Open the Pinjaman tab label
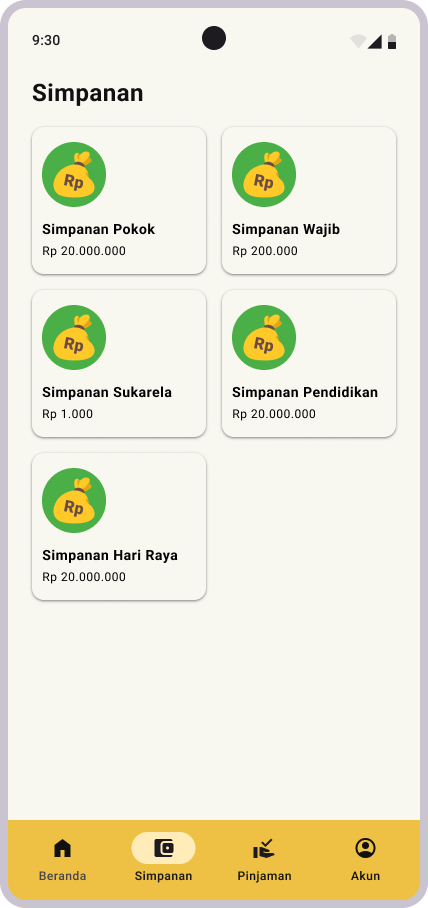 (264, 876)
